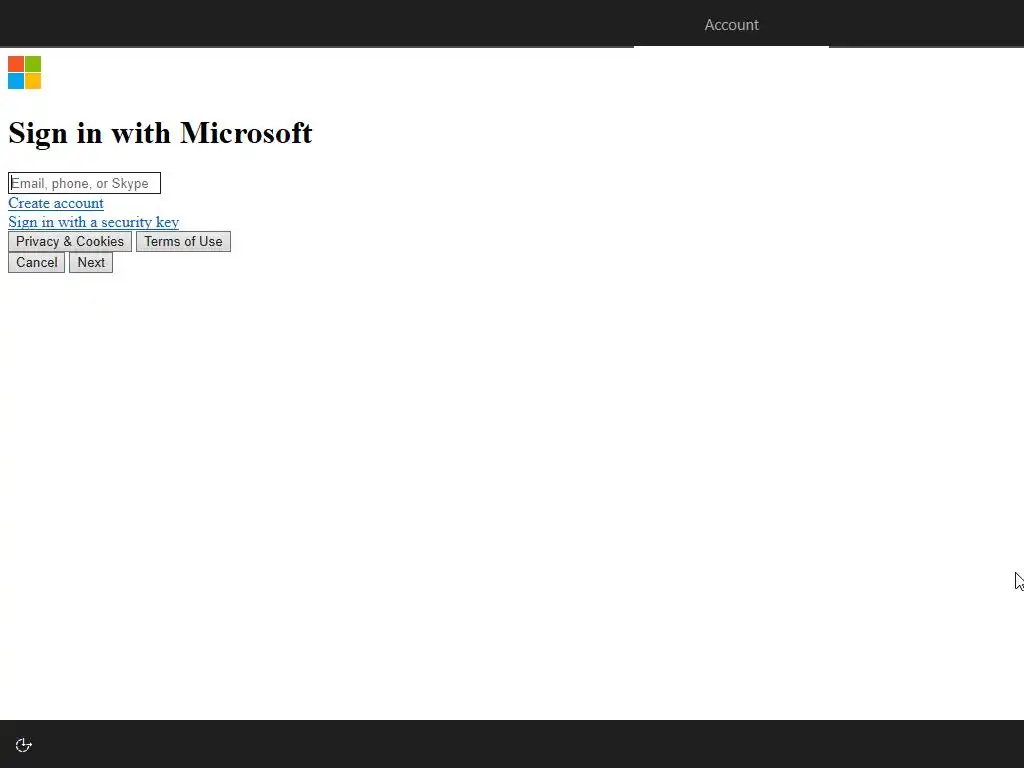Viewport: 1024px width, 768px height.
Task: Click the Sign in with Microsoft heading
Action: pos(160,133)
